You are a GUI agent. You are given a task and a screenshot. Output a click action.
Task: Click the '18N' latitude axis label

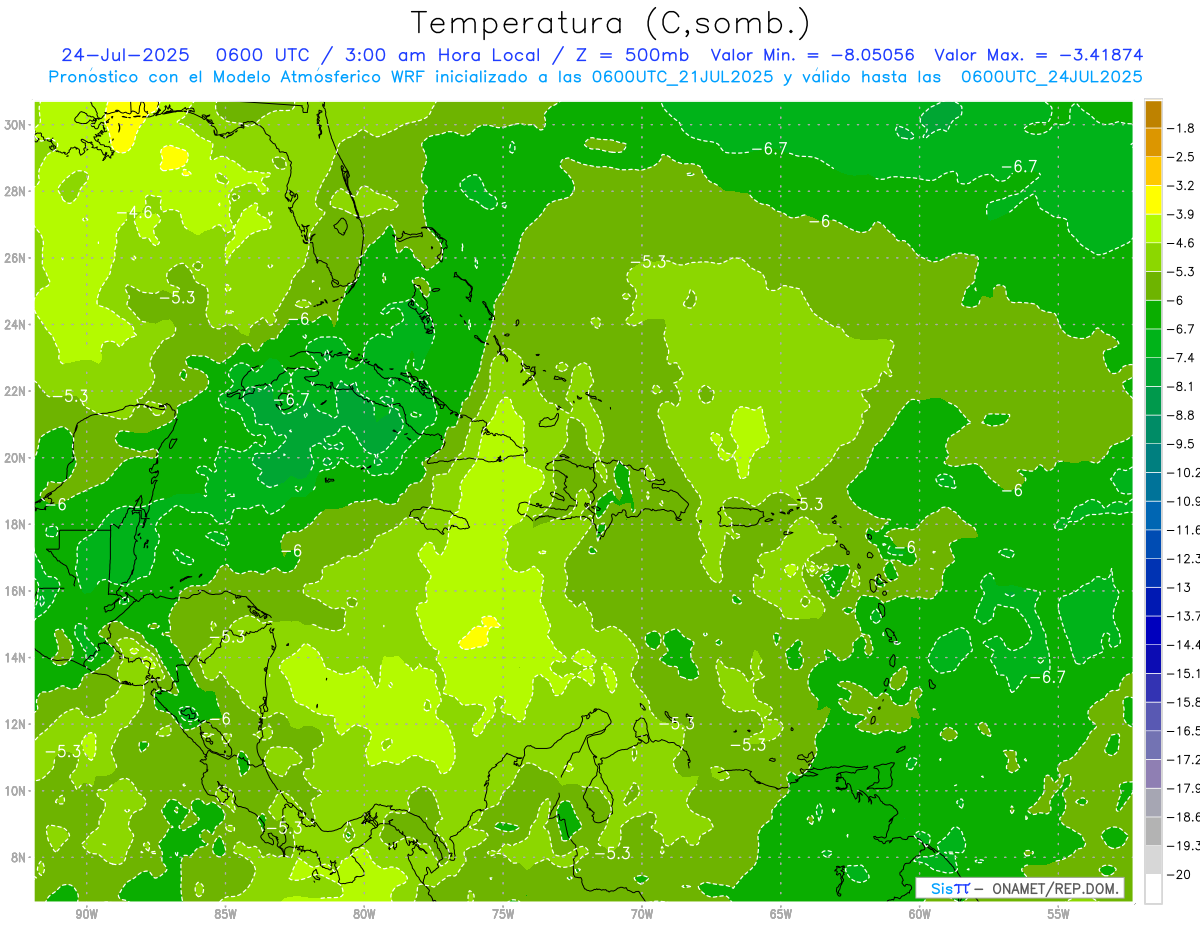pyautogui.click(x=15, y=524)
